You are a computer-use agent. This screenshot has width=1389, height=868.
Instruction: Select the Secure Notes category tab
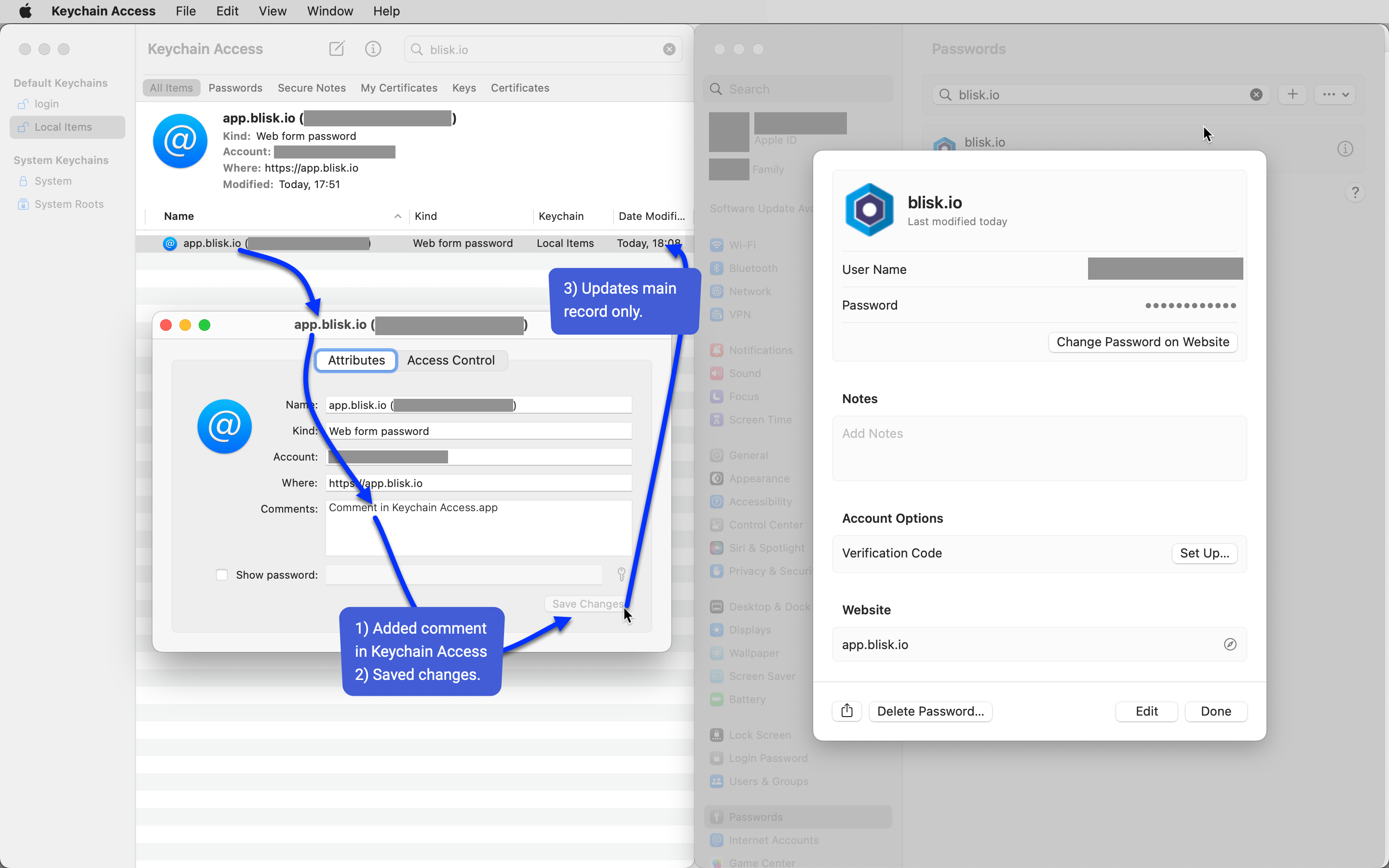(x=311, y=88)
